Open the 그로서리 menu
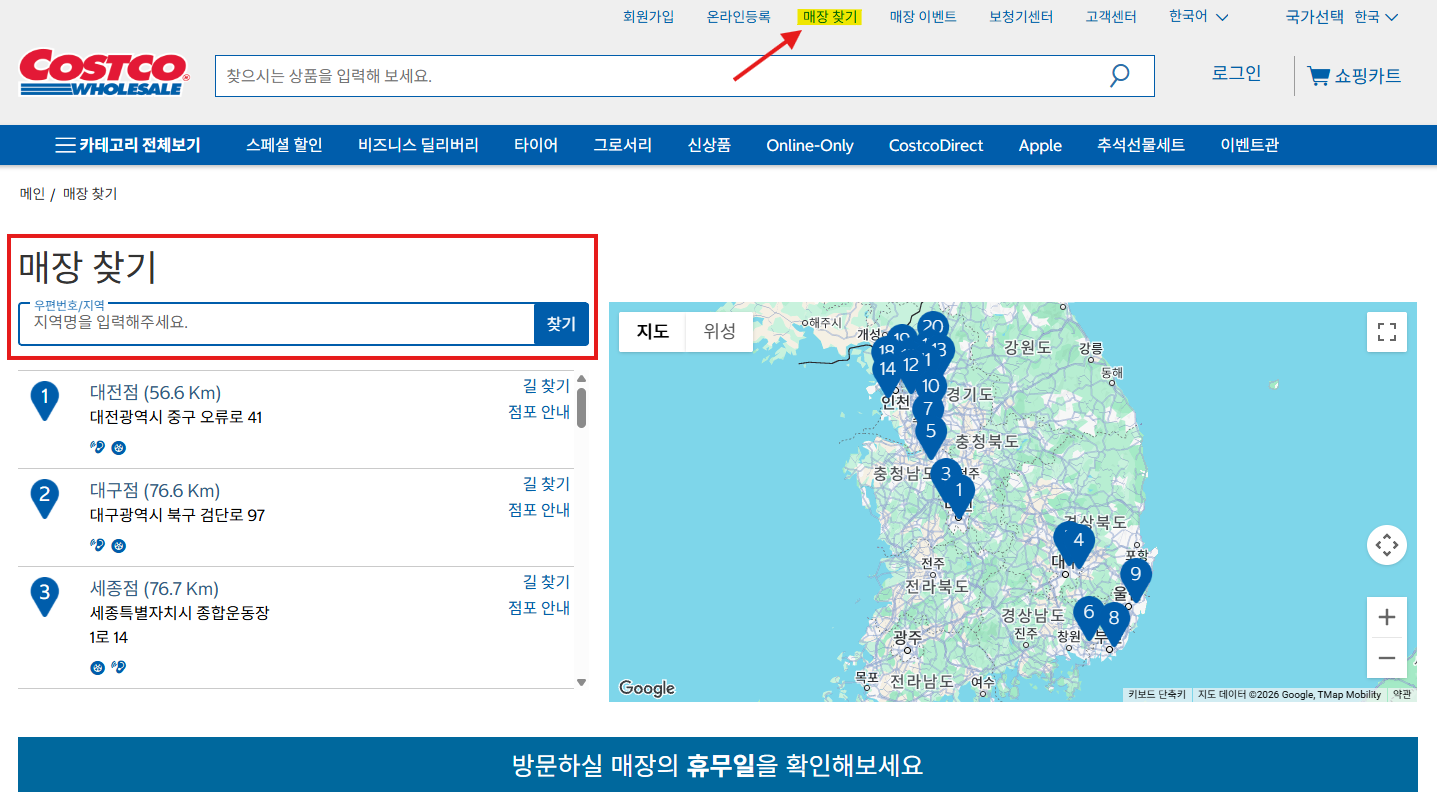Screen dimensions: 1437x805 622,145
